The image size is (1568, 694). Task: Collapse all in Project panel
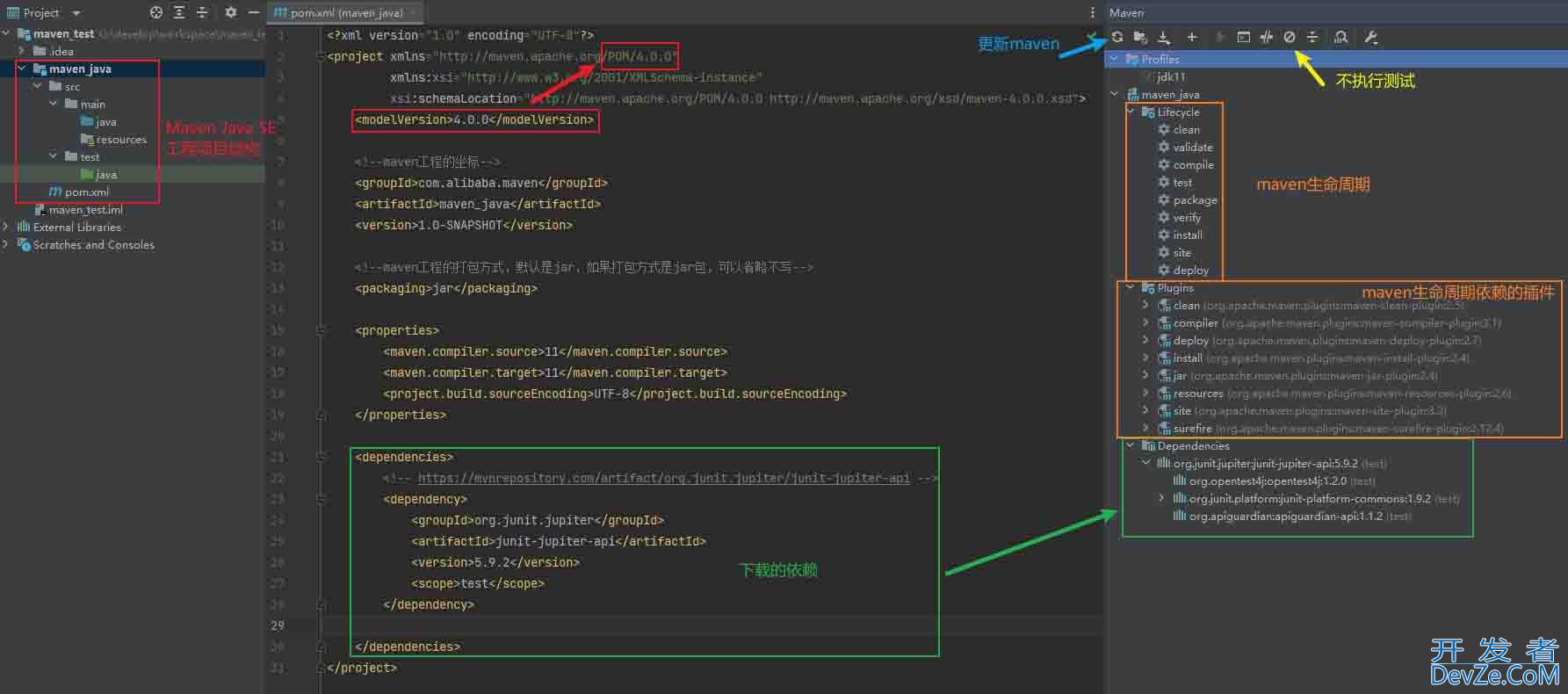[x=202, y=12]
